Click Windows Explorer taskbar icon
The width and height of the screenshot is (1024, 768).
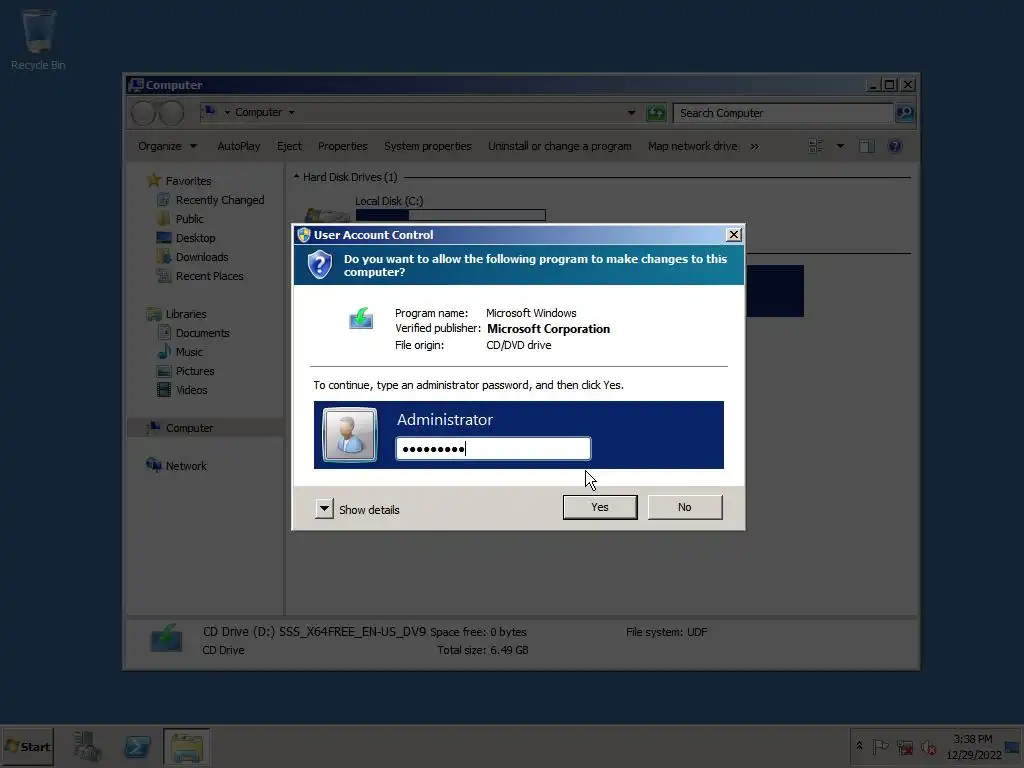(x=187, y=746)
